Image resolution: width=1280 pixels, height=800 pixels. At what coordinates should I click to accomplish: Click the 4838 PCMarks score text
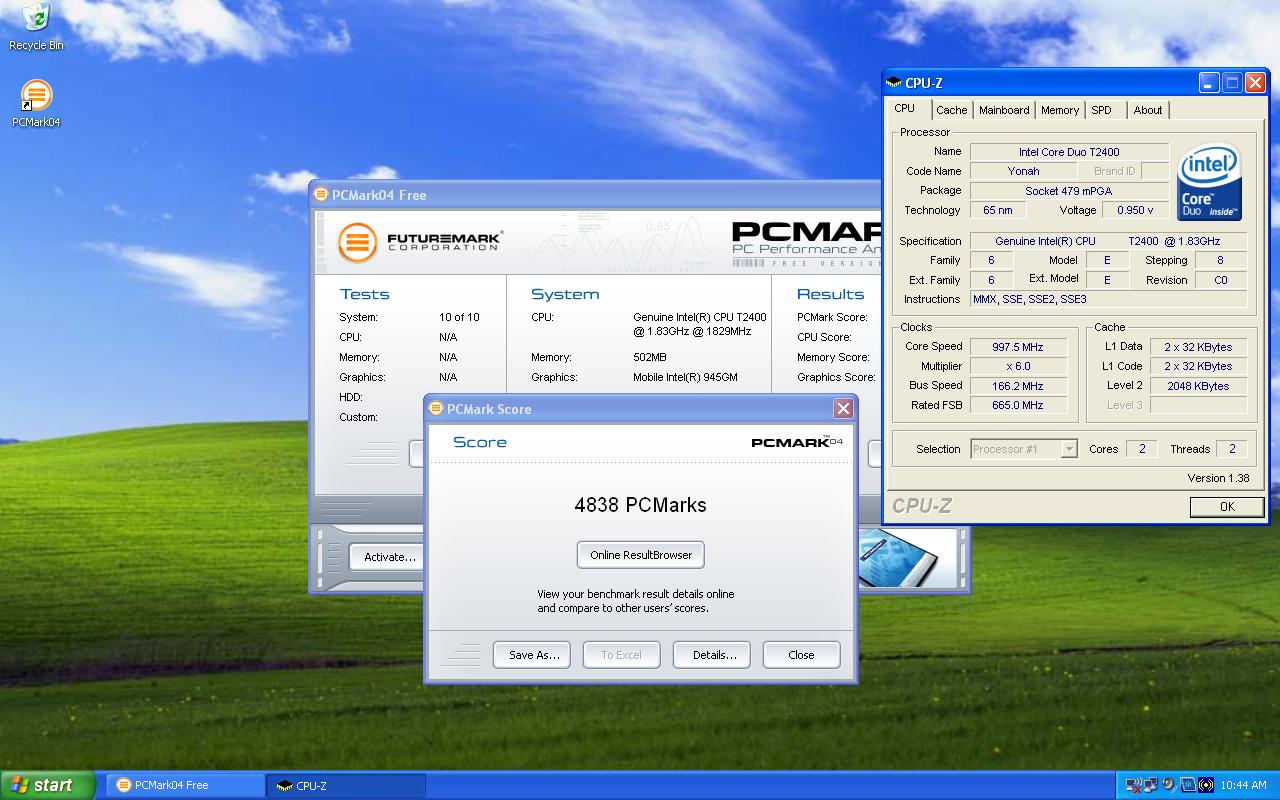(640, 505)
